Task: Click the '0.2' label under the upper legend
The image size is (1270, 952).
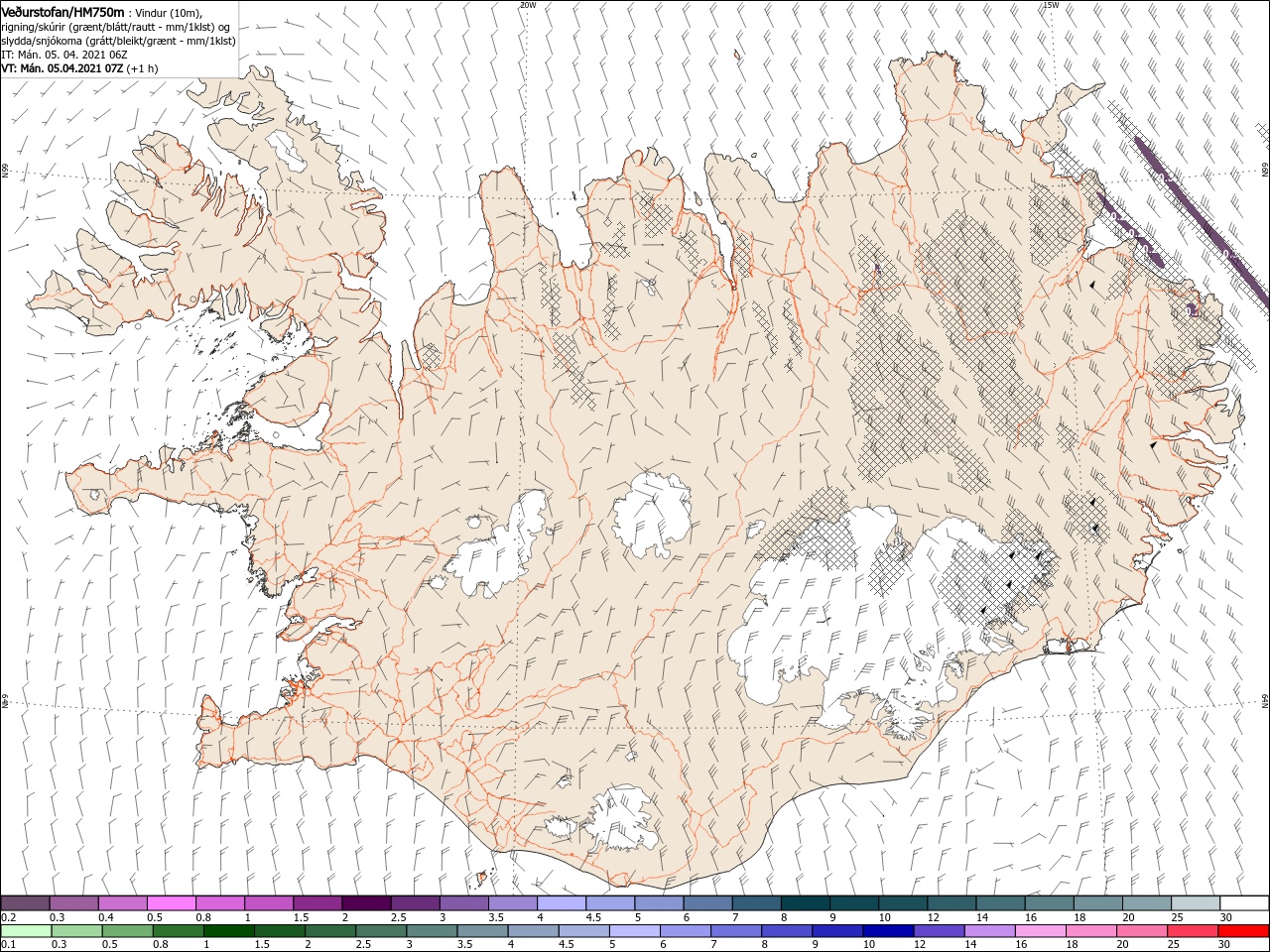Action: 7,917
